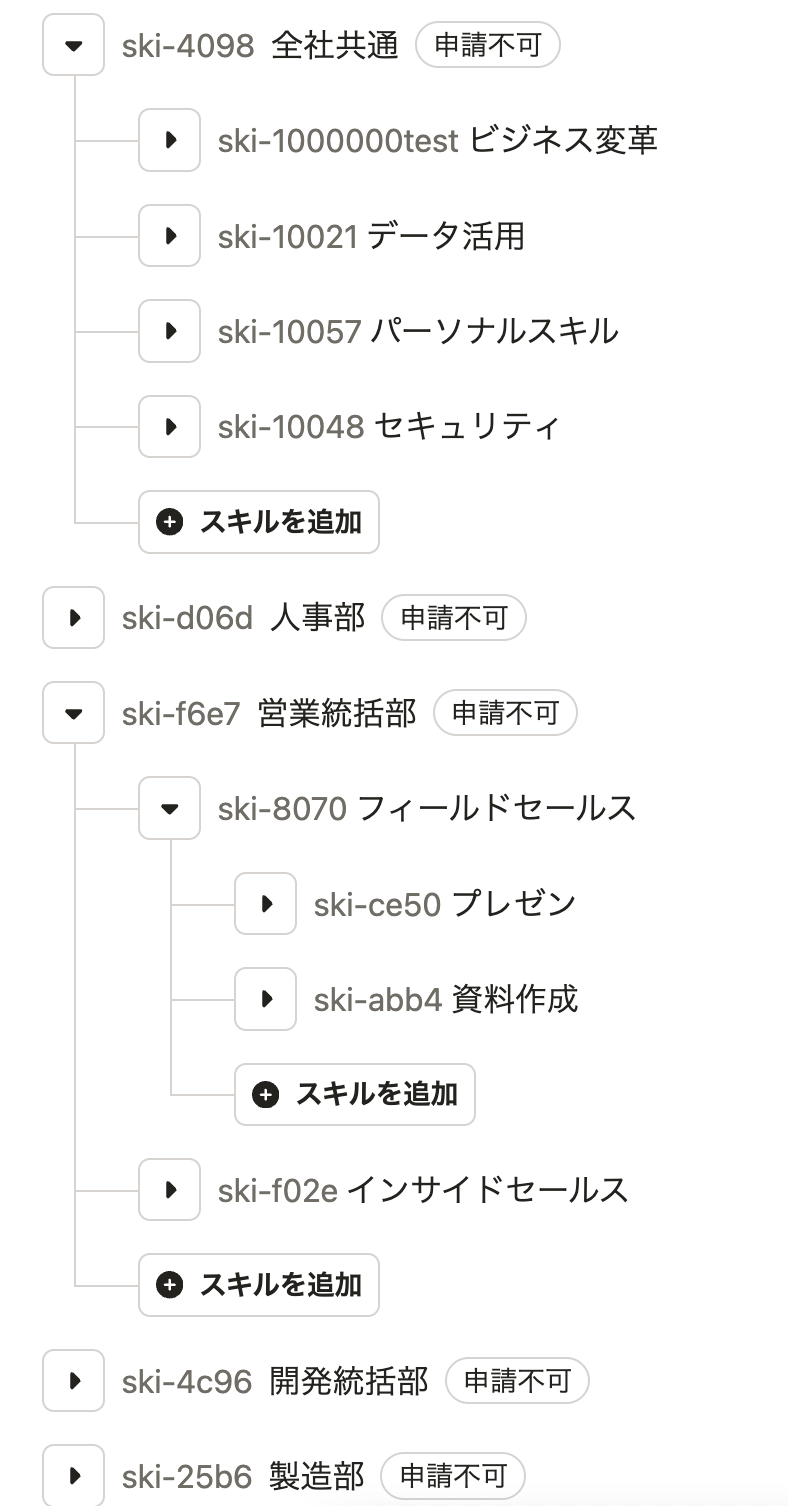Select the プレゼン skill label
Viewport: 788px width, 1506px height.
point(514,904)
